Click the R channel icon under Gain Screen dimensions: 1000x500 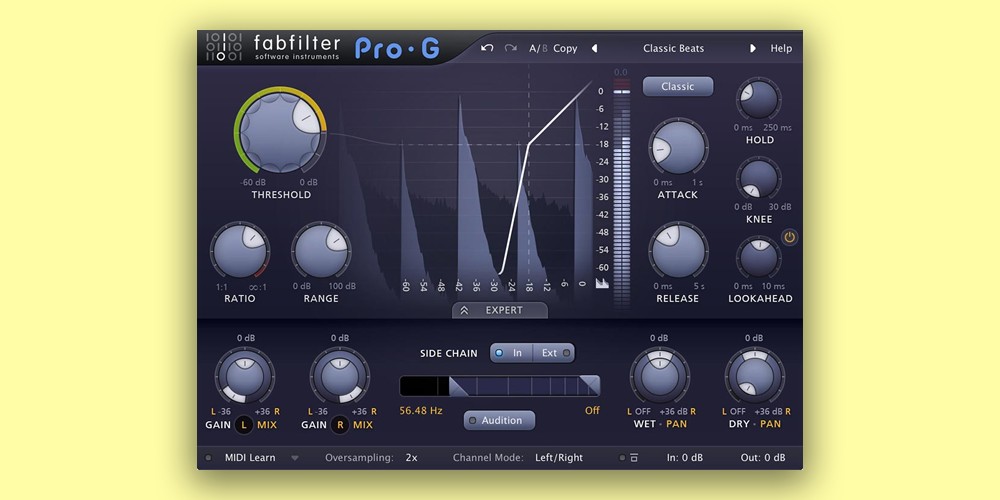tap(340, 425)
